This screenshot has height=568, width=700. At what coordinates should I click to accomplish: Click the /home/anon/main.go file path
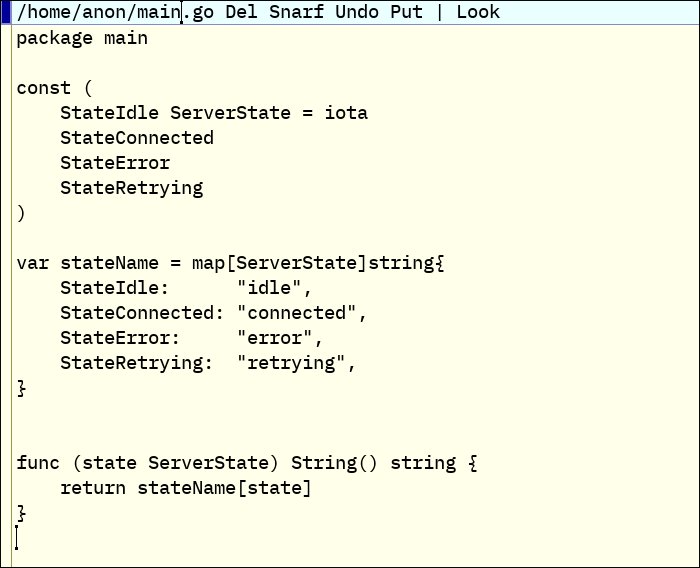tap(115, 12)
